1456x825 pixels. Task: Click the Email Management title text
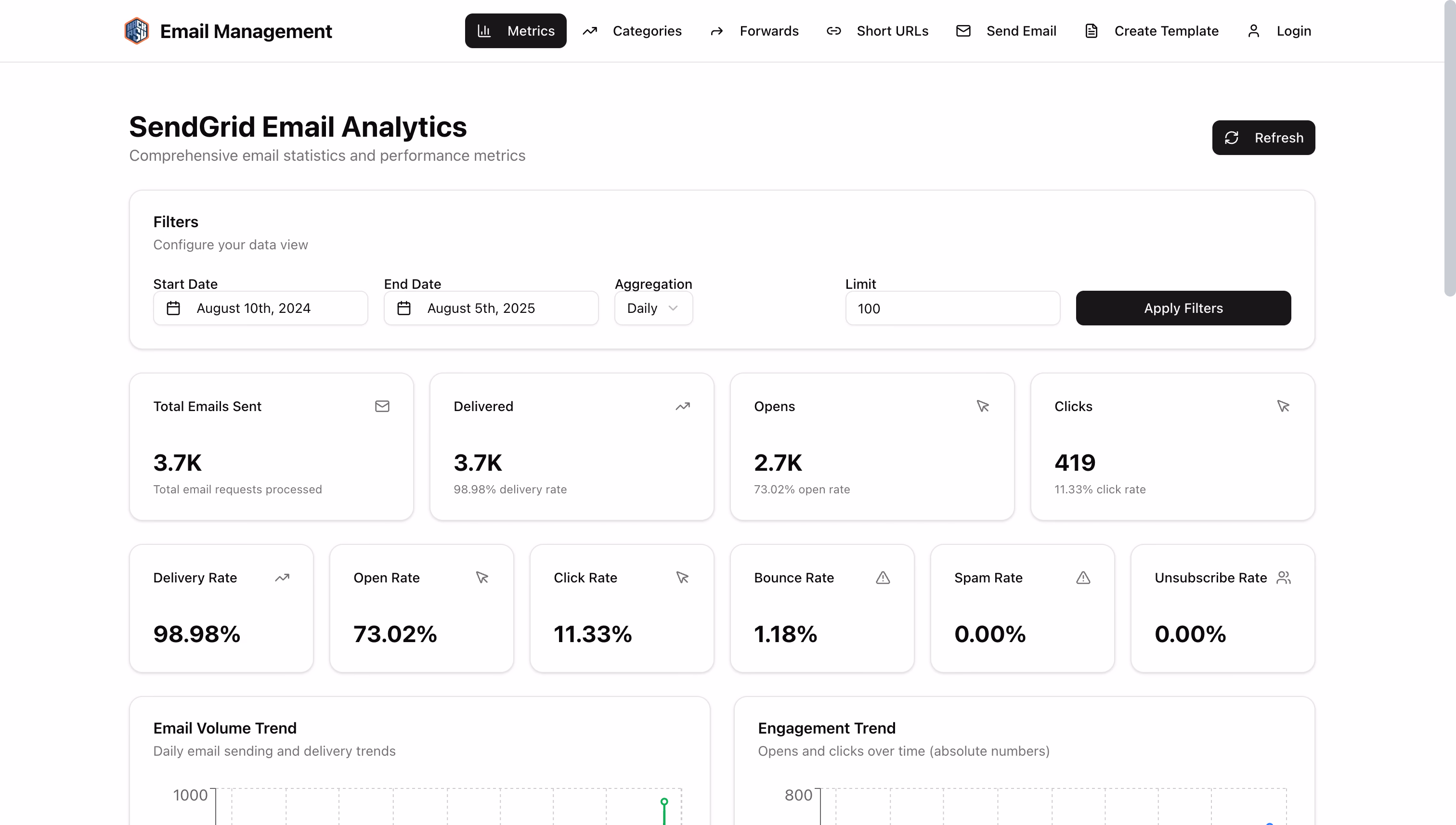pos(246,31)
